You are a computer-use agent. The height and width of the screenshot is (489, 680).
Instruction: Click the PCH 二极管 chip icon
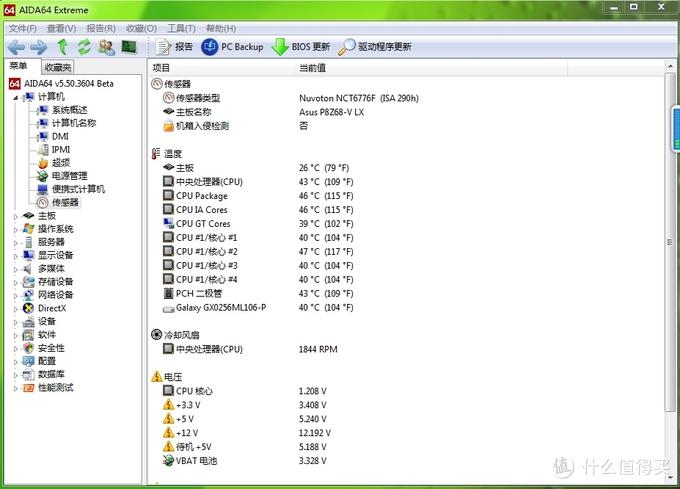pyautogui.click(x=168, y=293)
